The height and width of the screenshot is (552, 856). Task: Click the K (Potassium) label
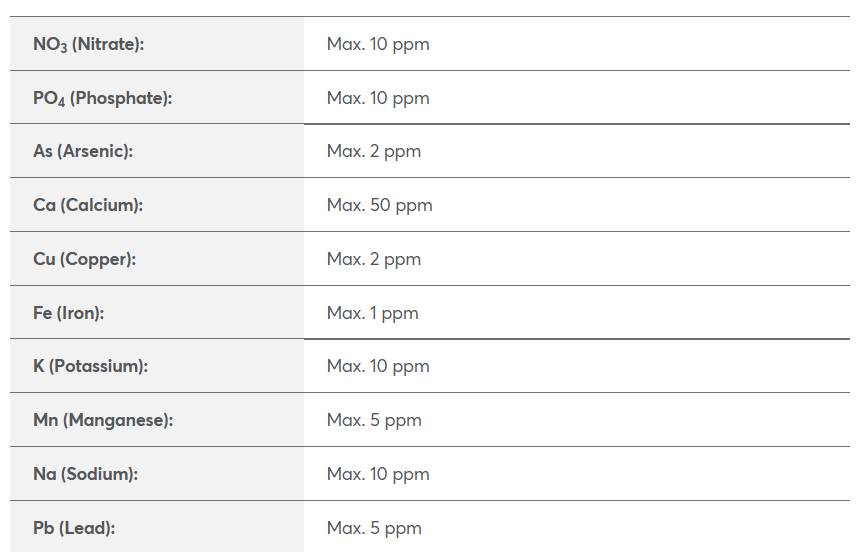tap(90, 366)
